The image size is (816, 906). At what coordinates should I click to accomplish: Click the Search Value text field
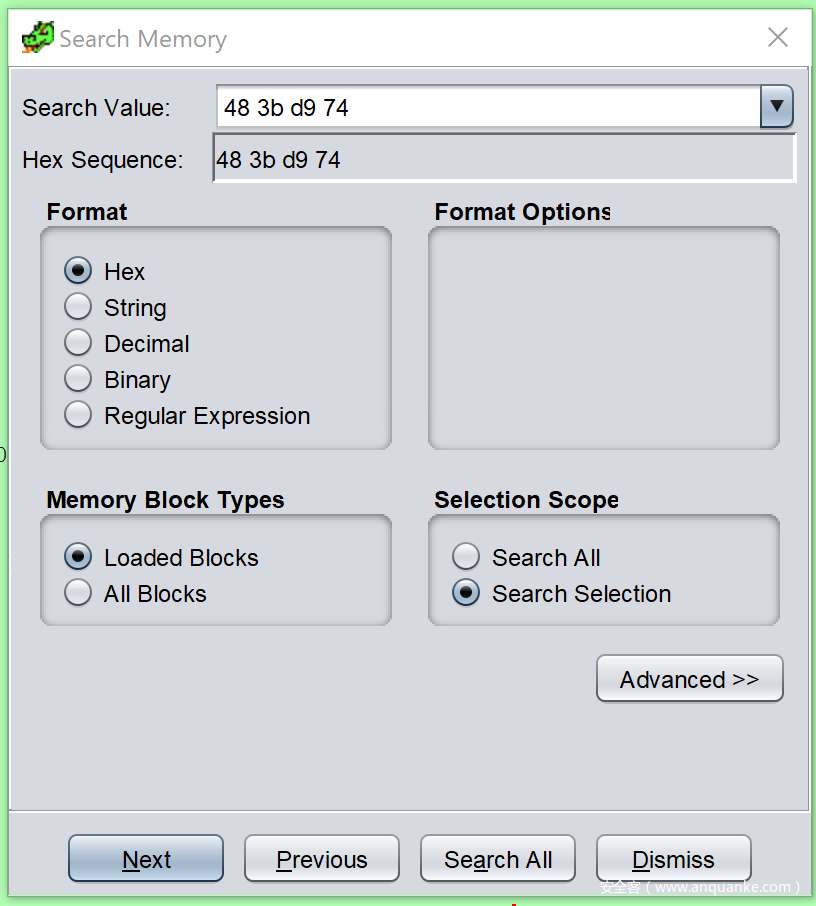point(488,107)
